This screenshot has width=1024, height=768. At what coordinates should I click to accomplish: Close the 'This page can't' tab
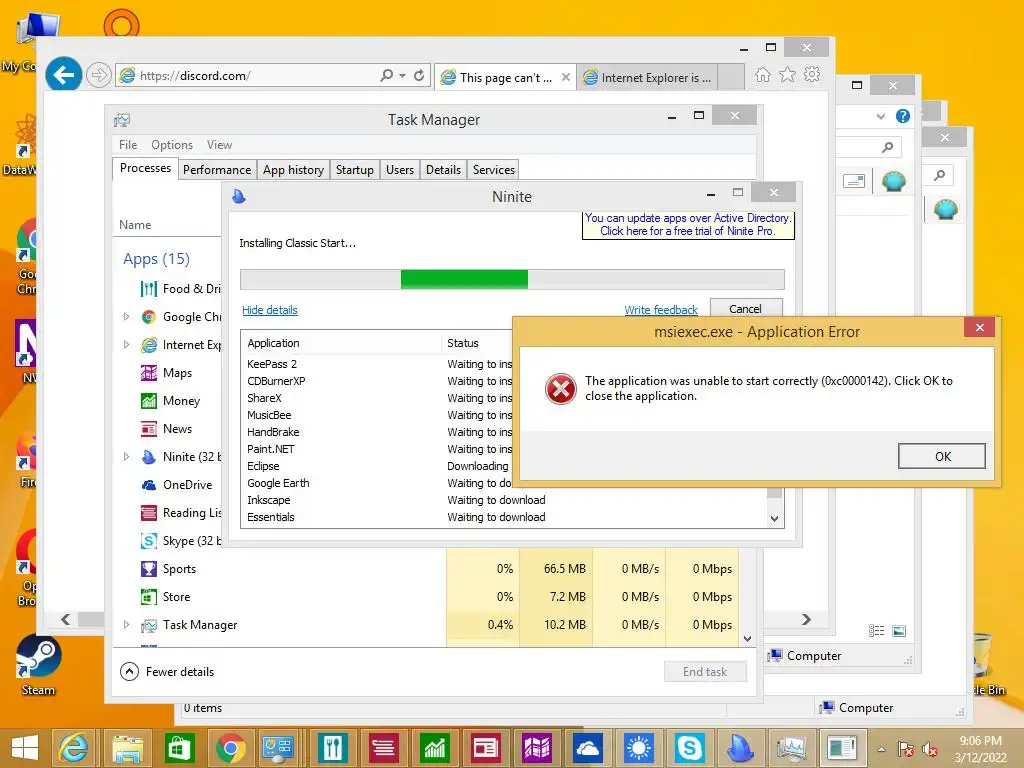566,77
